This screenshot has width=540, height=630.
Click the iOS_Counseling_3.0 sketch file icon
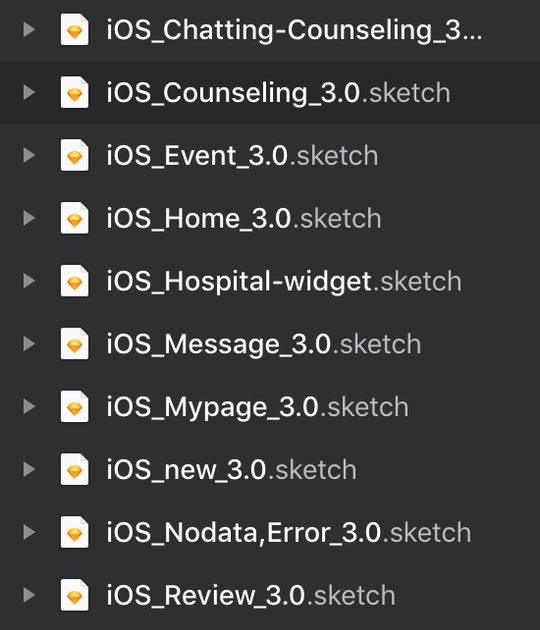pos(74,92)
